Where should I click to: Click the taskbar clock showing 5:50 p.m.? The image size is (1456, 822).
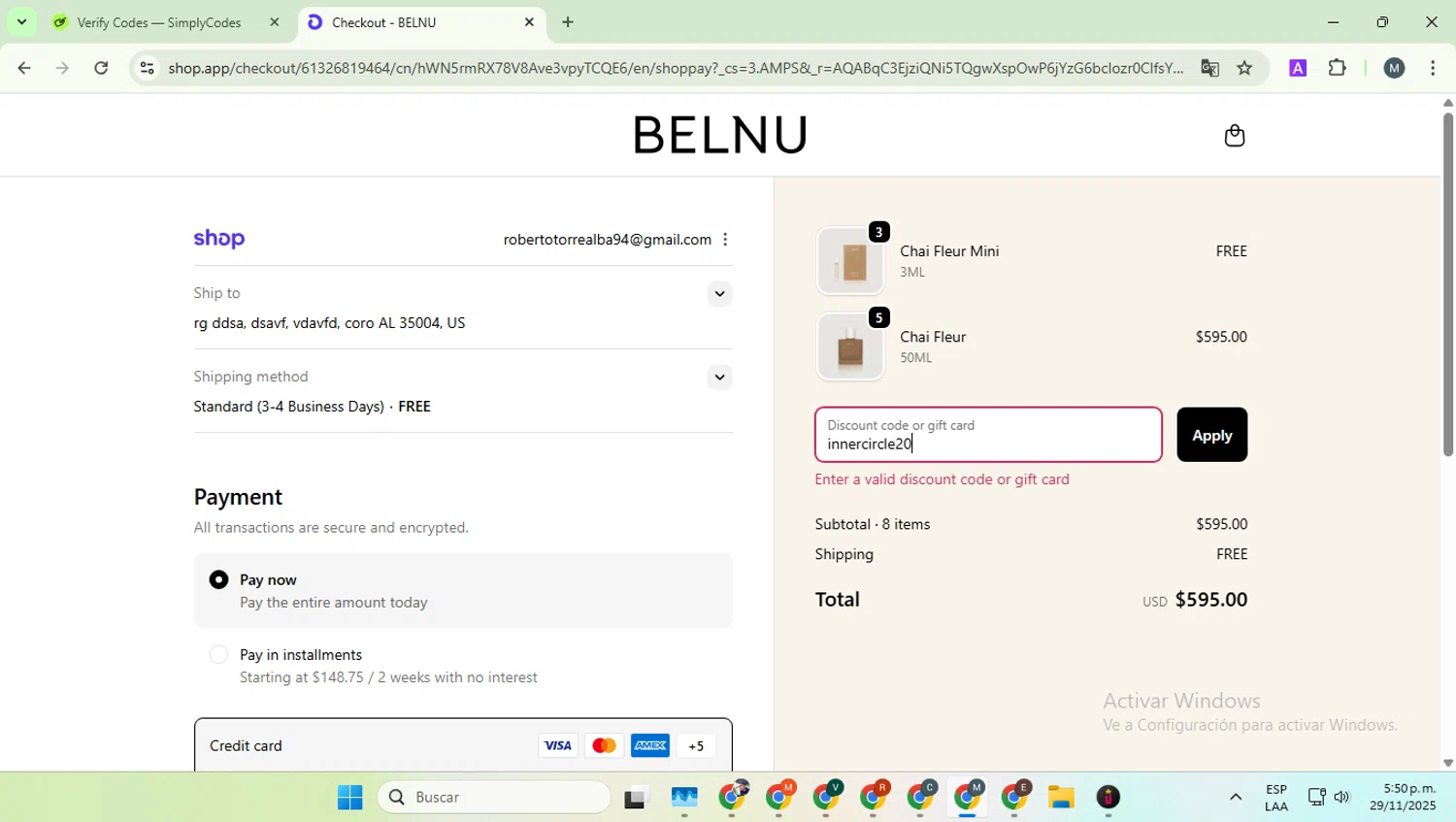(x=1403, y=797)
